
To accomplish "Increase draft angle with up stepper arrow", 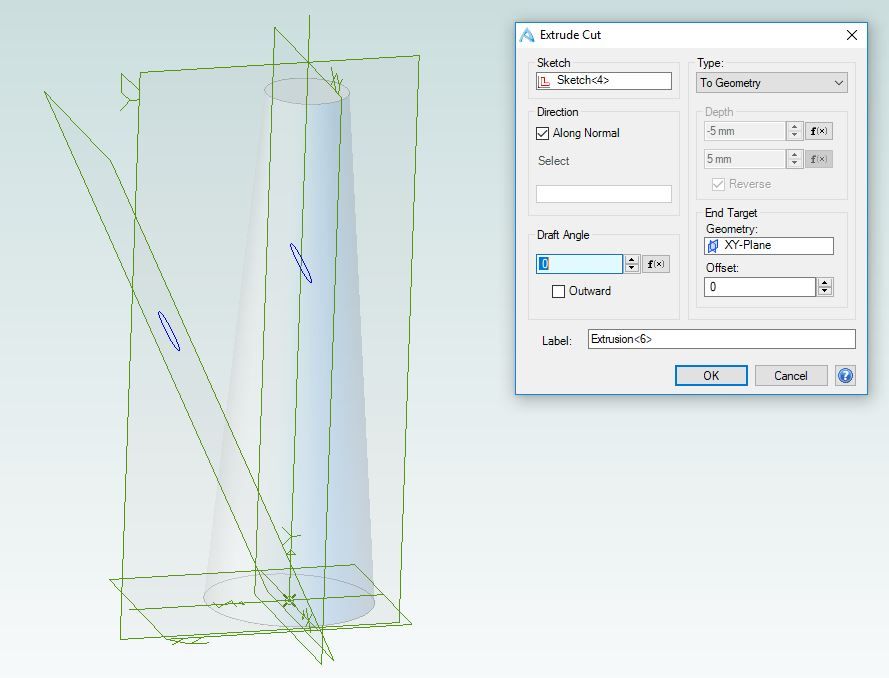I will coord(632,259).
